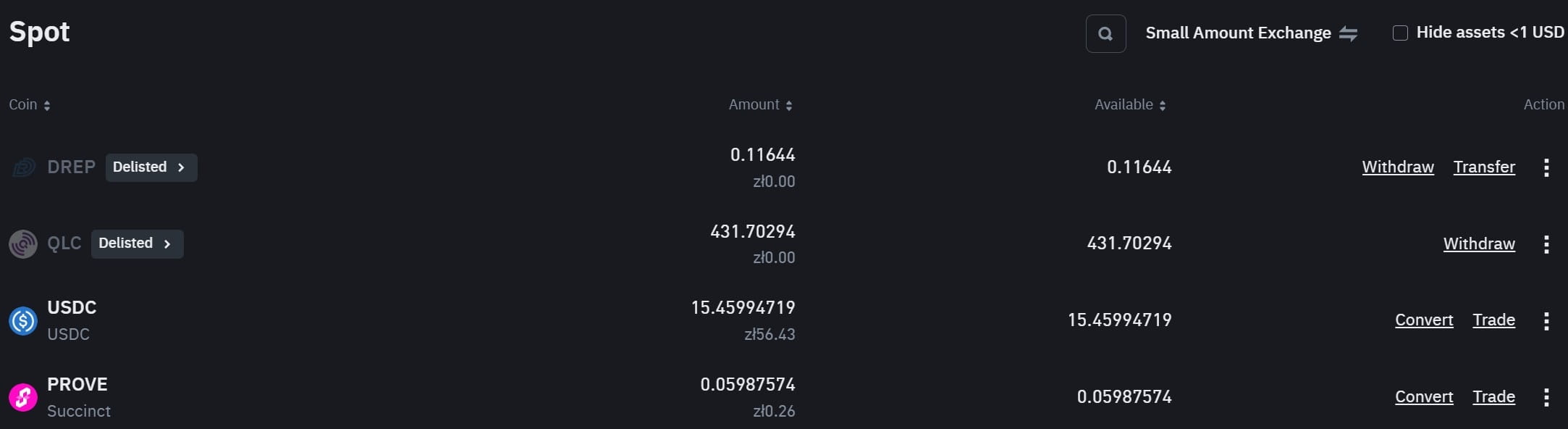Enable Hide assets <1 USD checkbox
The height and width of the screenshot is (429, 1568).
coord(1400,33)
